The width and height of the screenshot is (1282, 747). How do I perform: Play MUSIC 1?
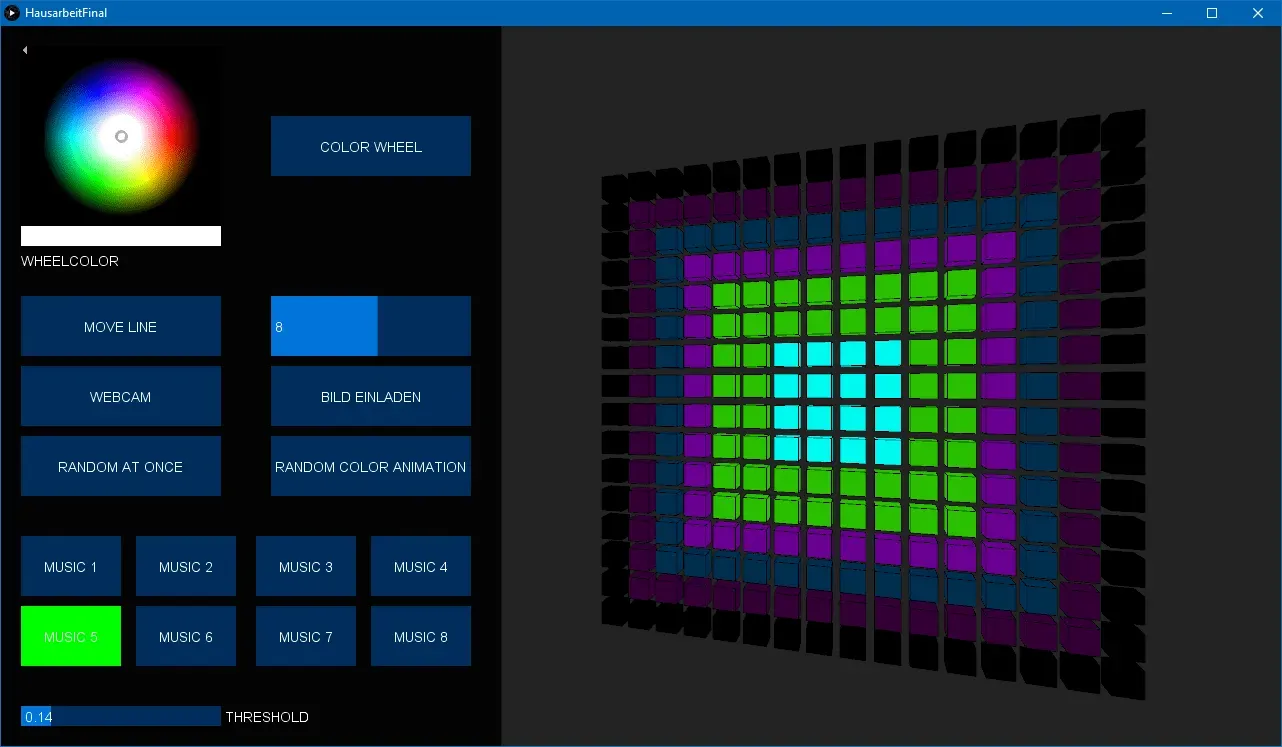71,566
